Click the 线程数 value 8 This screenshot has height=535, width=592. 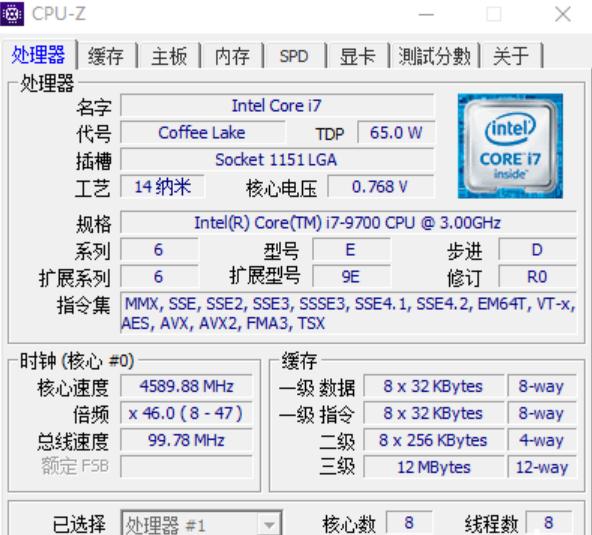tap(549, 523)
